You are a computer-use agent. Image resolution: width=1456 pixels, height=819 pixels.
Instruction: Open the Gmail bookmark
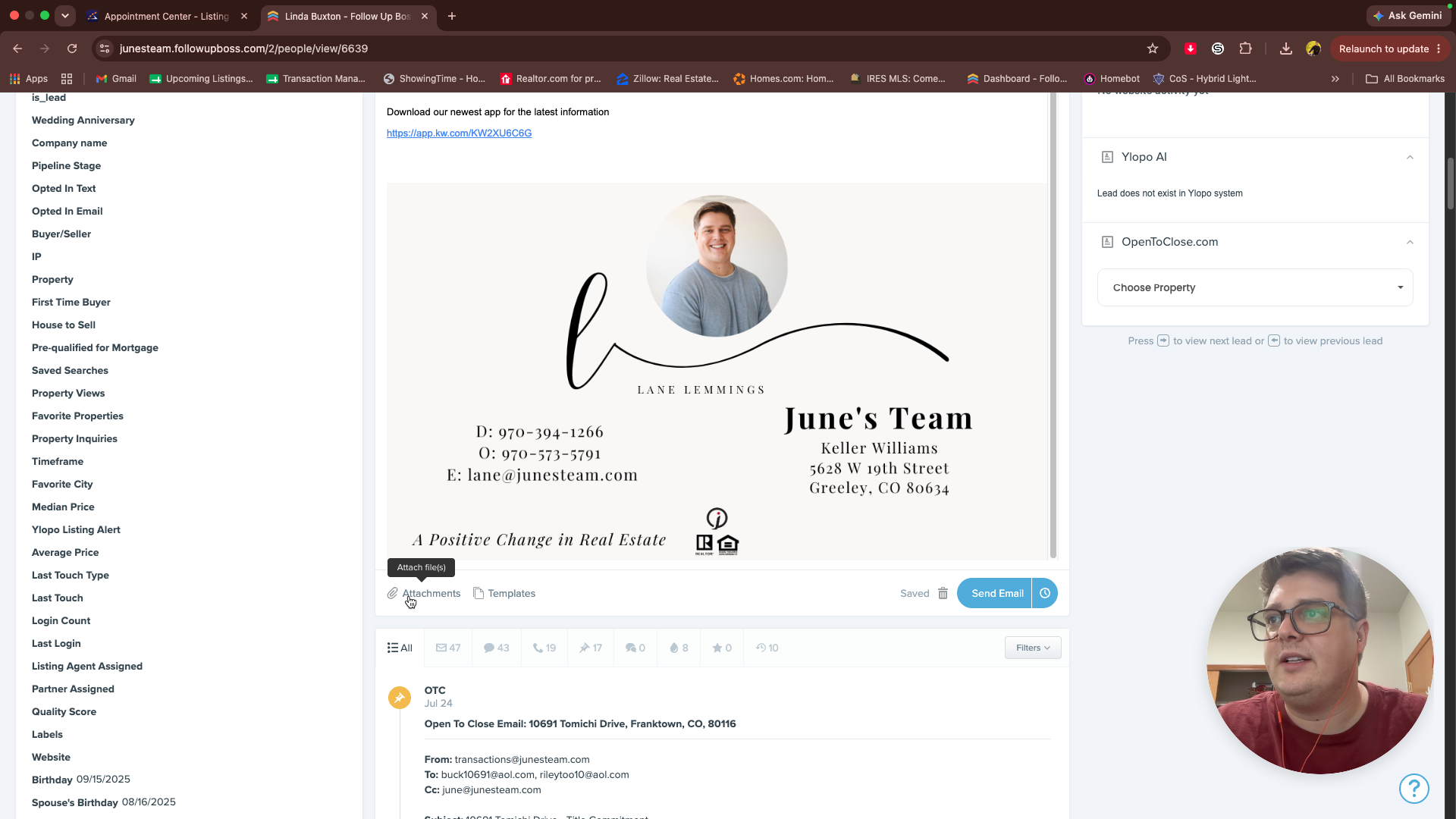point(116,79)
